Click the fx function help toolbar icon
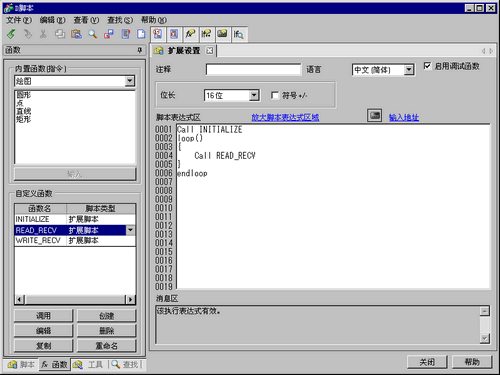500x375 pixels. click(x=190, y=34)
